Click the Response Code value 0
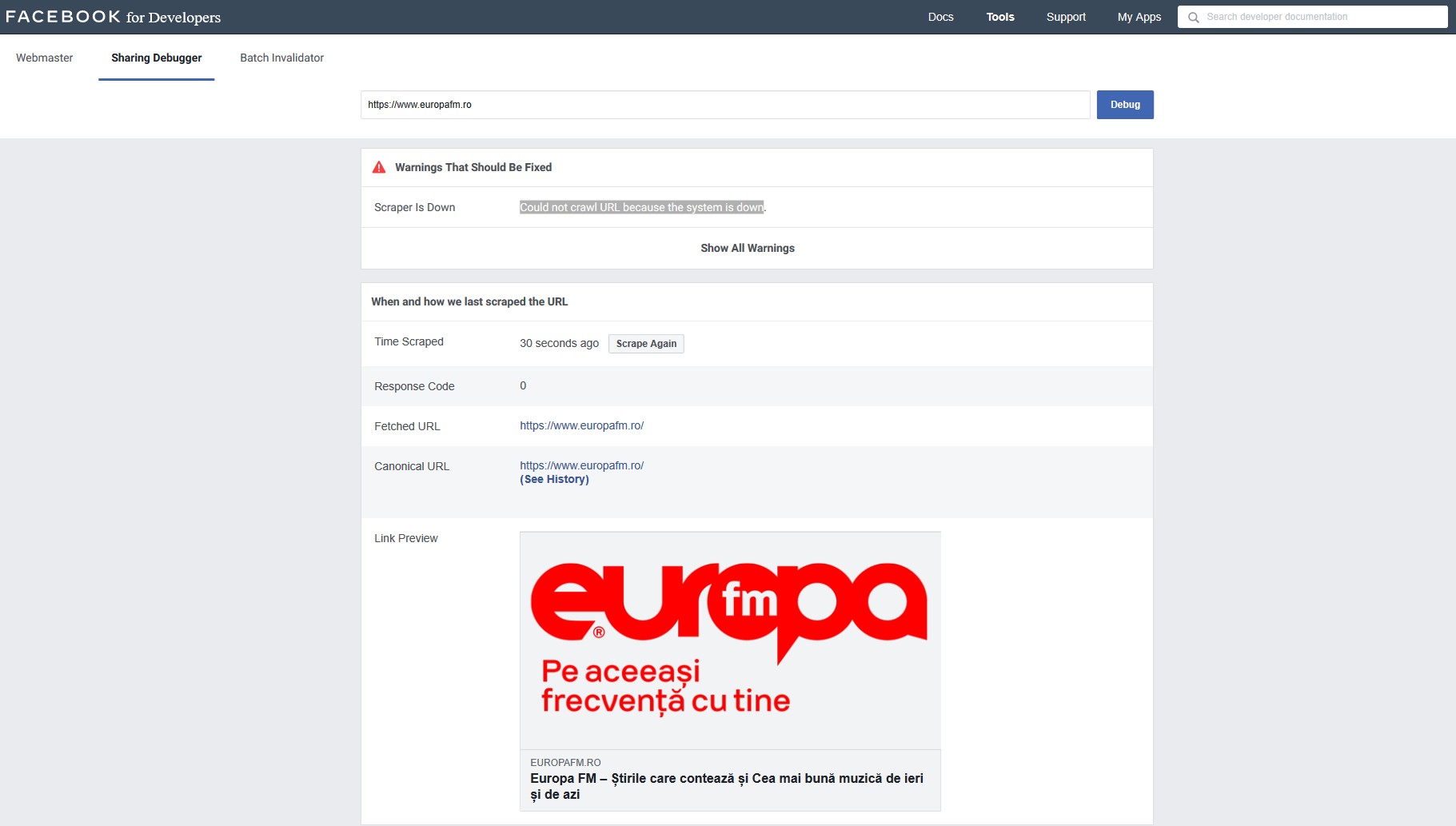 coord(523,385)
